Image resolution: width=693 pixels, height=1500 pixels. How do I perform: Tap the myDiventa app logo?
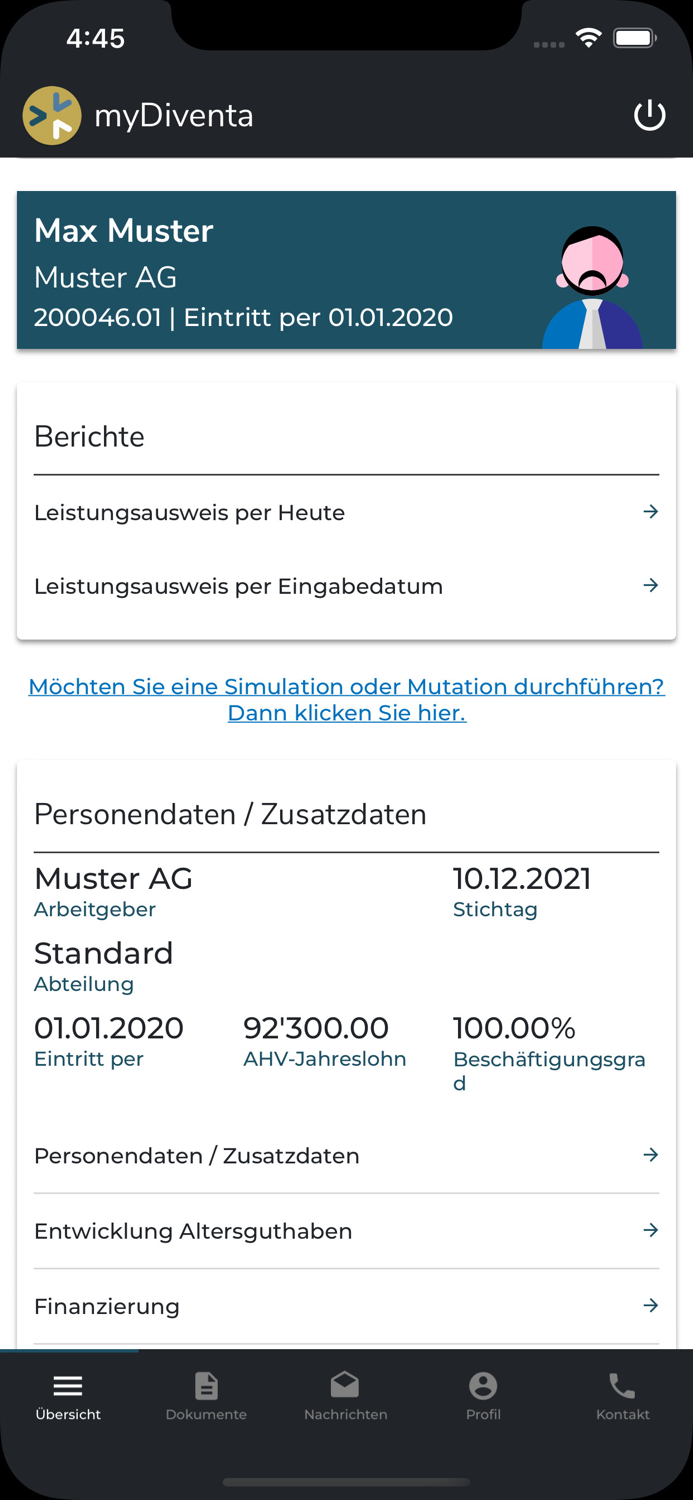[x=52, y=114]
